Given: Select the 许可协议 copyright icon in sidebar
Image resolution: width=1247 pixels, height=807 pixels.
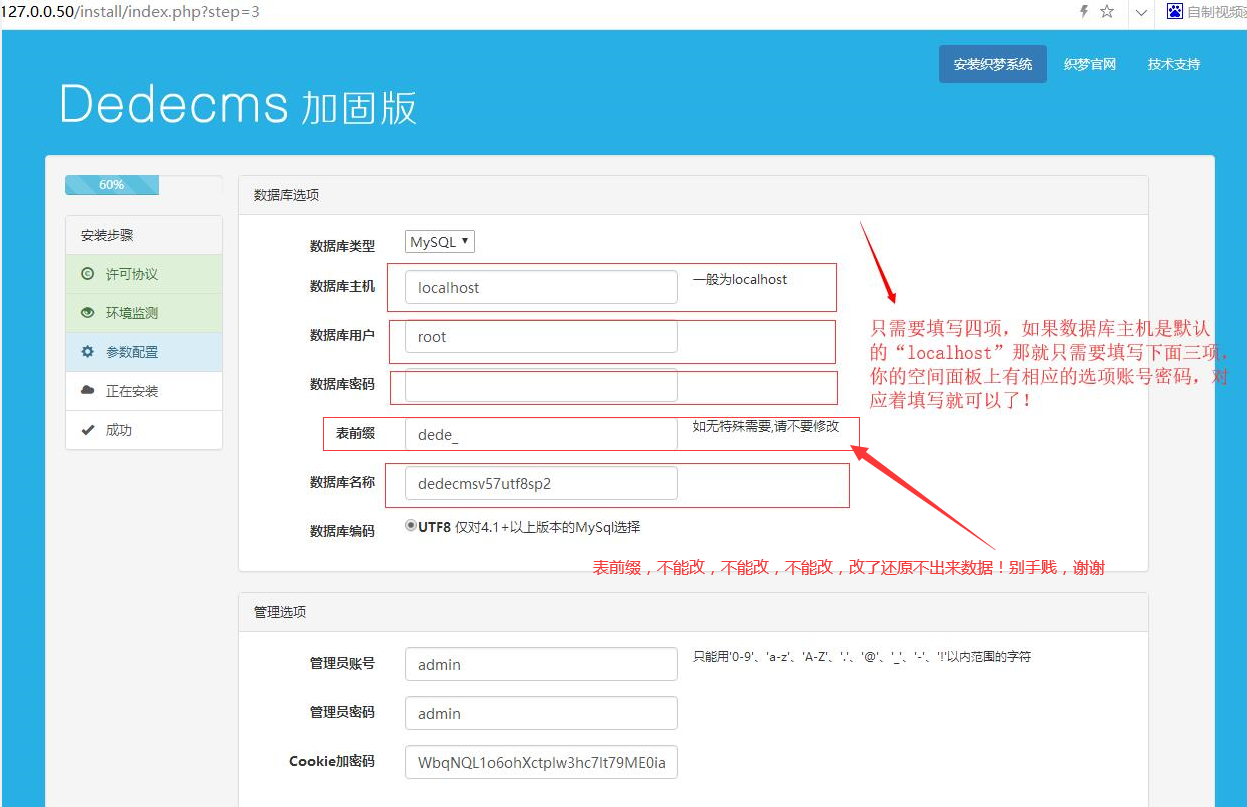Looking at the screenshot, I should click(89, 273).
